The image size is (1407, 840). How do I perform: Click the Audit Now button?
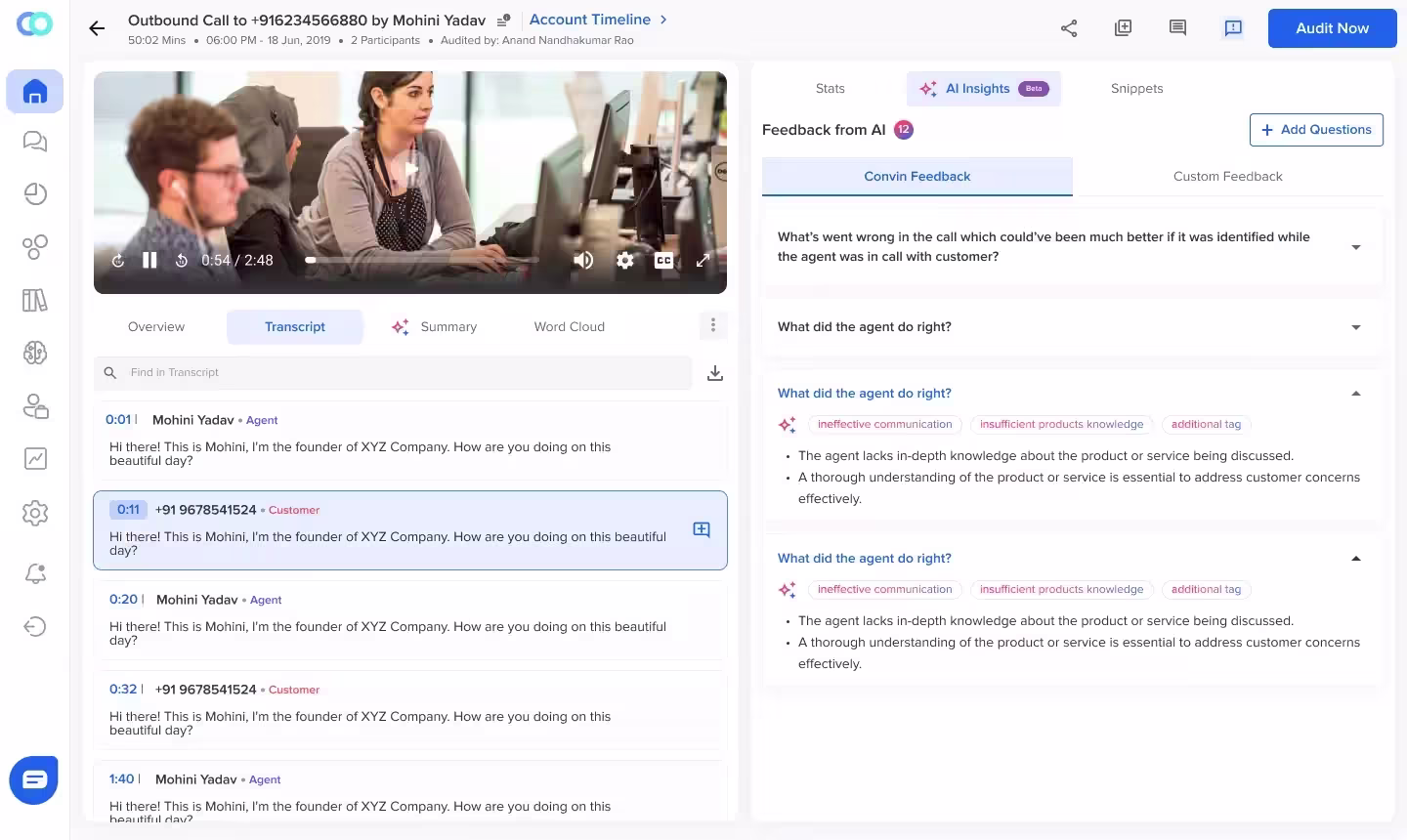(1332, 27)
